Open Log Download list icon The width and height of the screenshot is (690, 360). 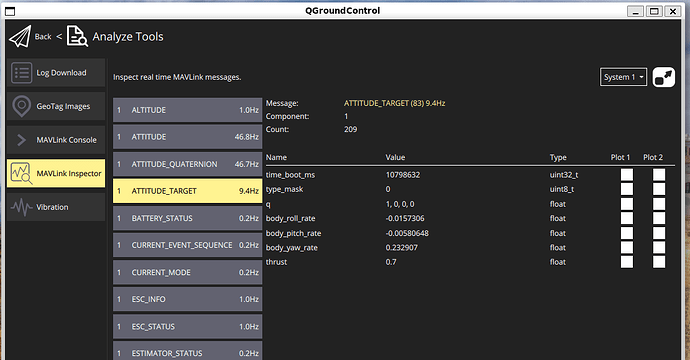pos(22,73)
